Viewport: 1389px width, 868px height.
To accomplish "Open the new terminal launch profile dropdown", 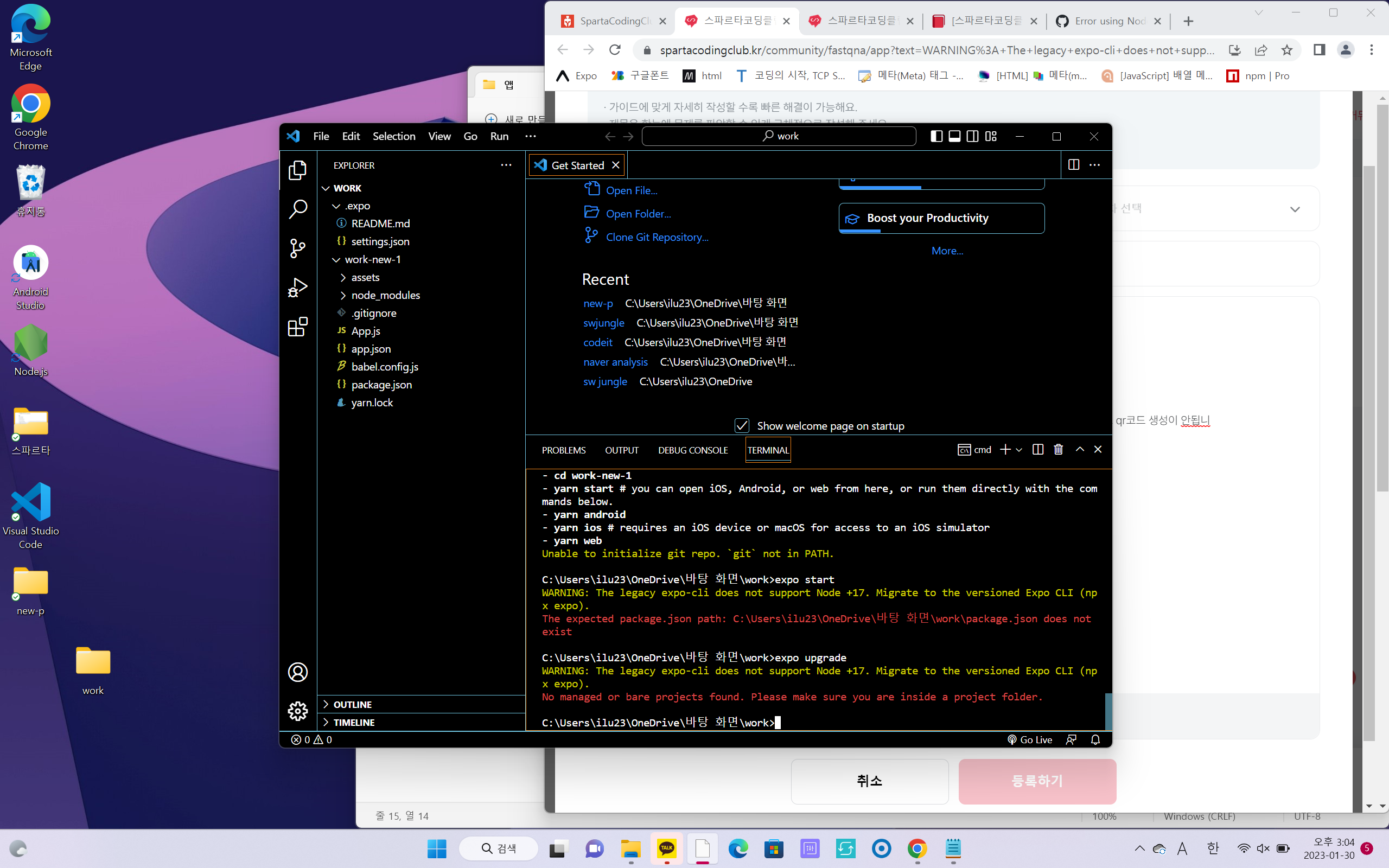I will (1019, 450).
